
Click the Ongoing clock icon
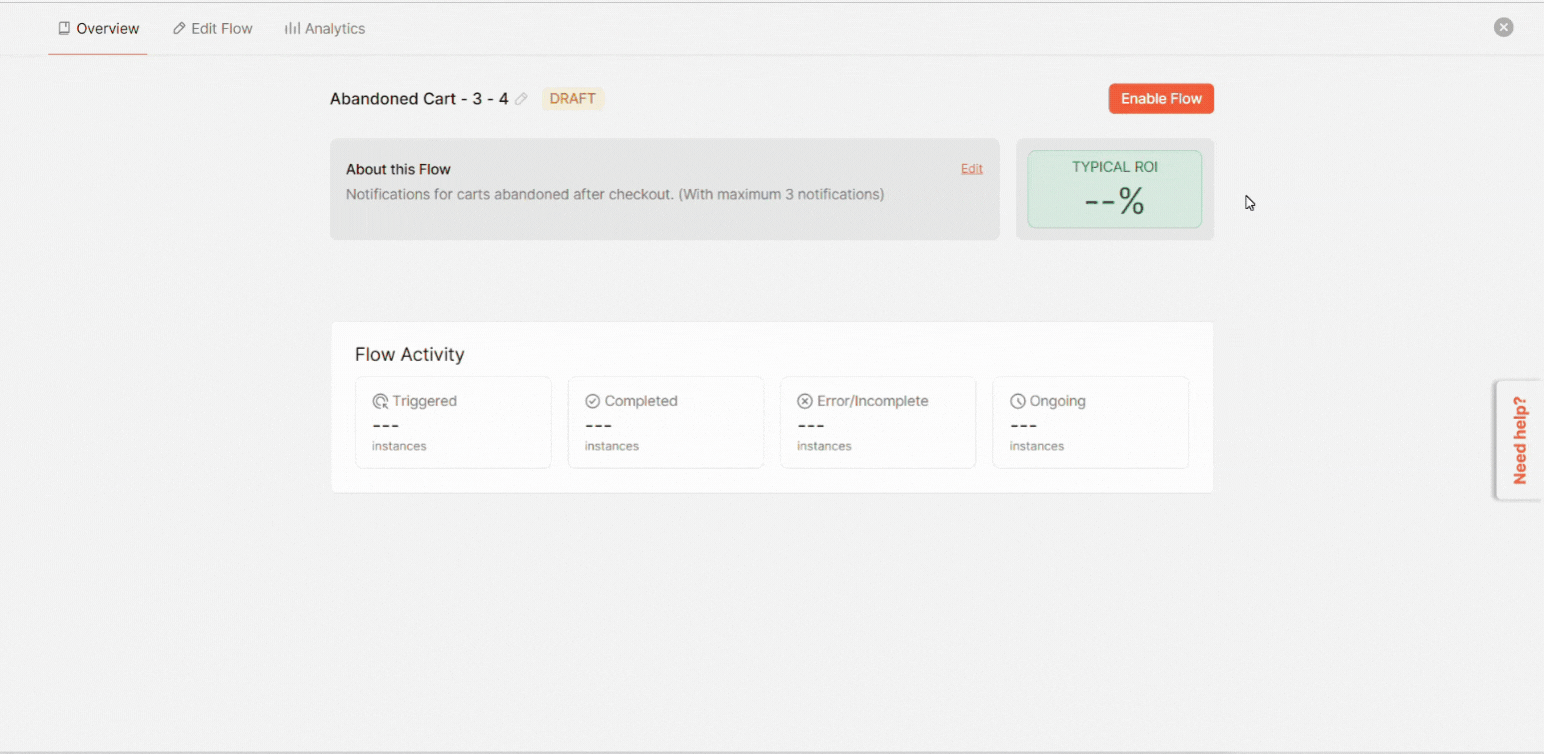pyautogui.click(x=1018, y=401)
